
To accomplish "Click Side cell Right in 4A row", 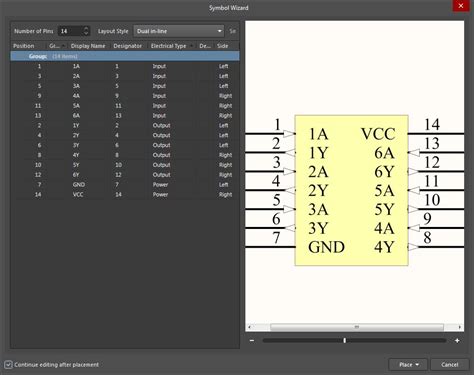I will 225,96.
